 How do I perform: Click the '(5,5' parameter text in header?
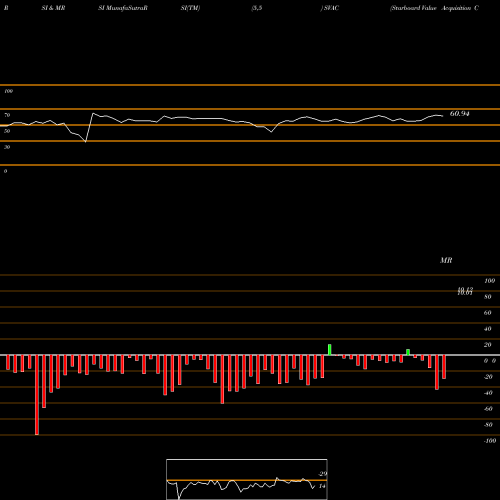tap(257, 8)
